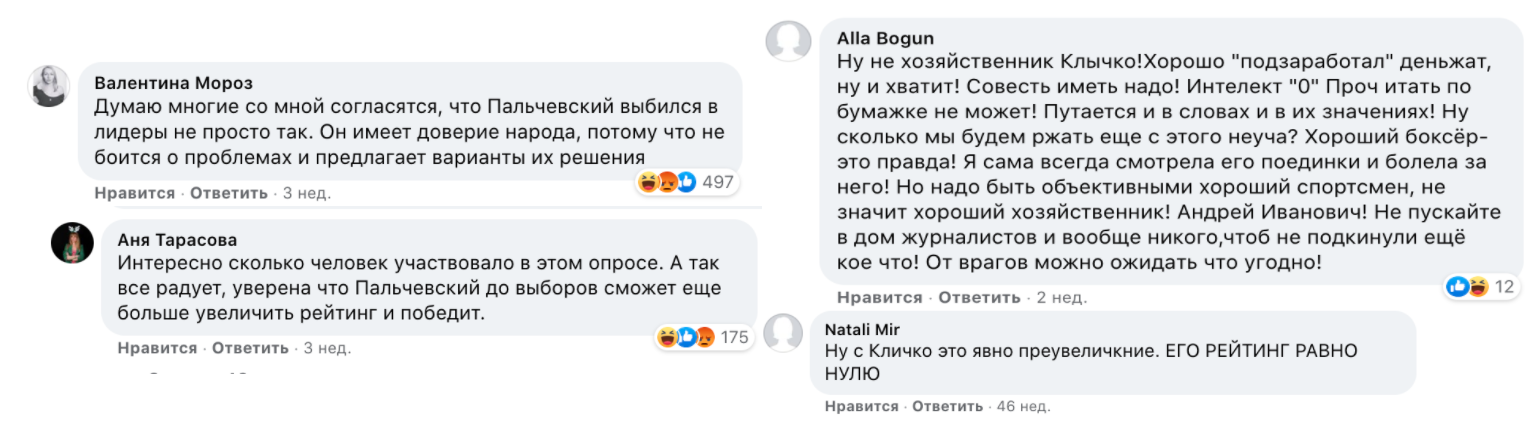Reply to Валентина Мороз's comment via Ответить
The width and height of the screenshot is (1528, 434).
point(229,193)
